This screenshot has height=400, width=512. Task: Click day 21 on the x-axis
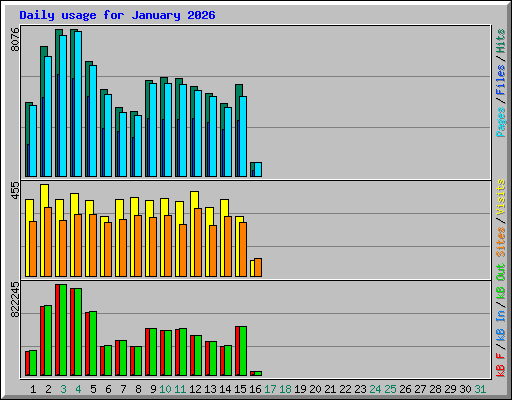330,389
